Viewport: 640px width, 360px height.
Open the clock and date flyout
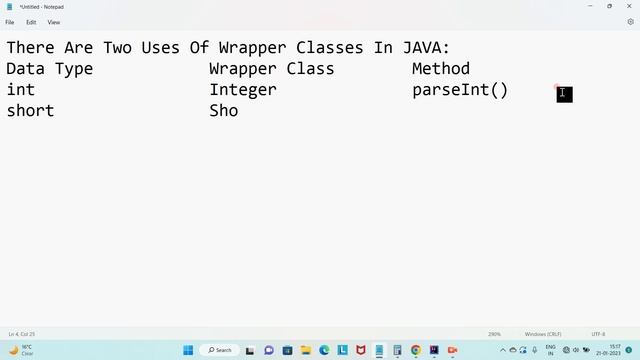point(608,350)
